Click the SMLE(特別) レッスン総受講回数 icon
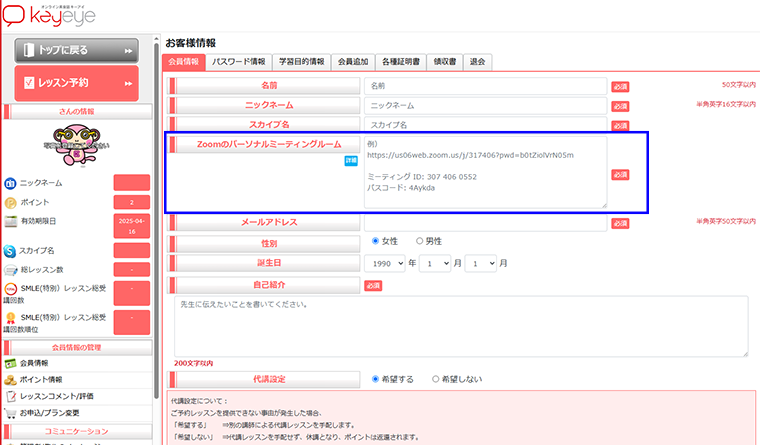Image resolution: width=760 pixels, height=445 pixels. pos(10,289)
